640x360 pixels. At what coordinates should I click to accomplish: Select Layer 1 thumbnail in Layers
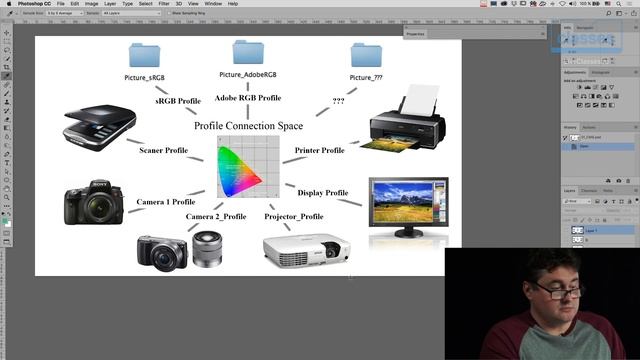coord(577,230)
